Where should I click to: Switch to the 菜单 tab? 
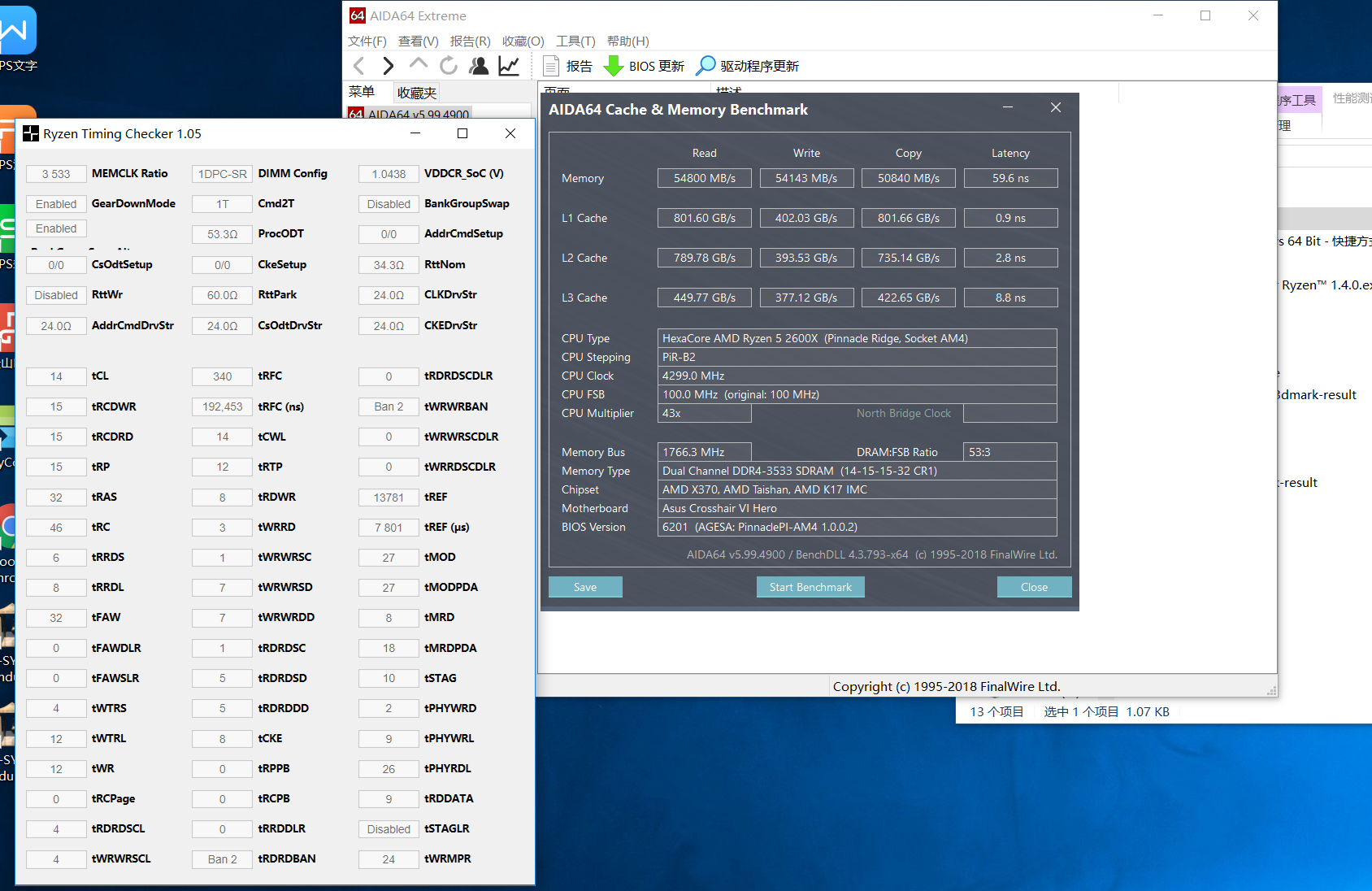362,92
